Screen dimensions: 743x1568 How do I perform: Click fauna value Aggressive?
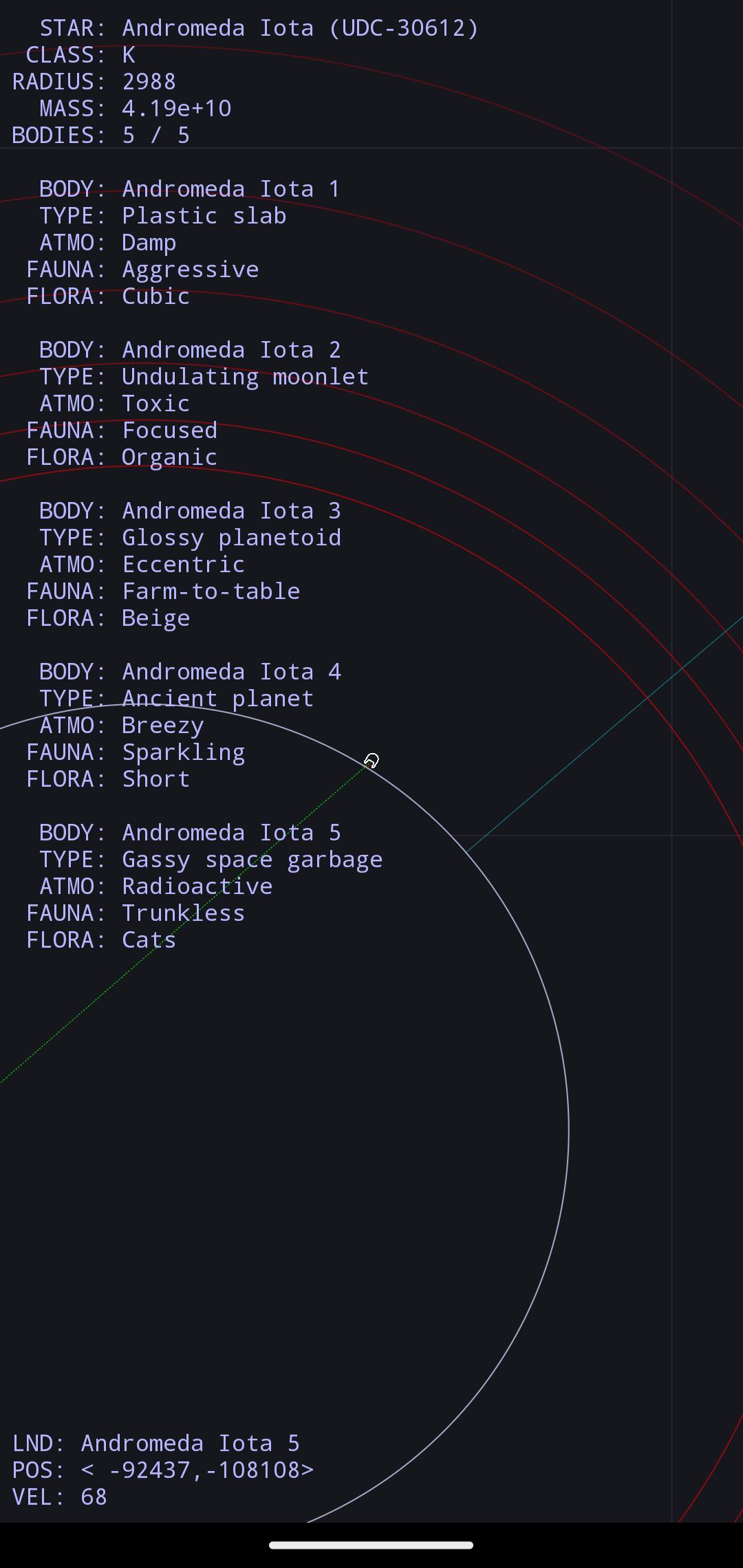(x=191, y=270)
